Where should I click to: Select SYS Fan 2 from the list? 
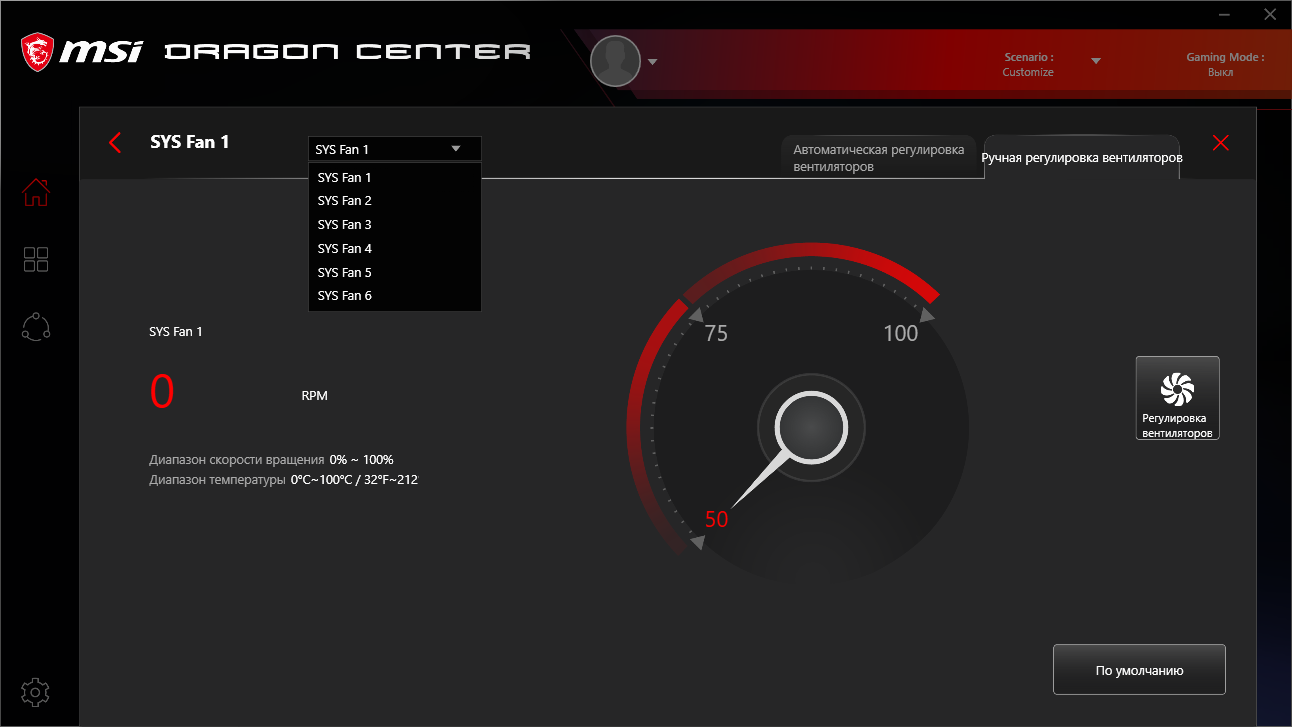pyautogui.click(x=395, y=201)
